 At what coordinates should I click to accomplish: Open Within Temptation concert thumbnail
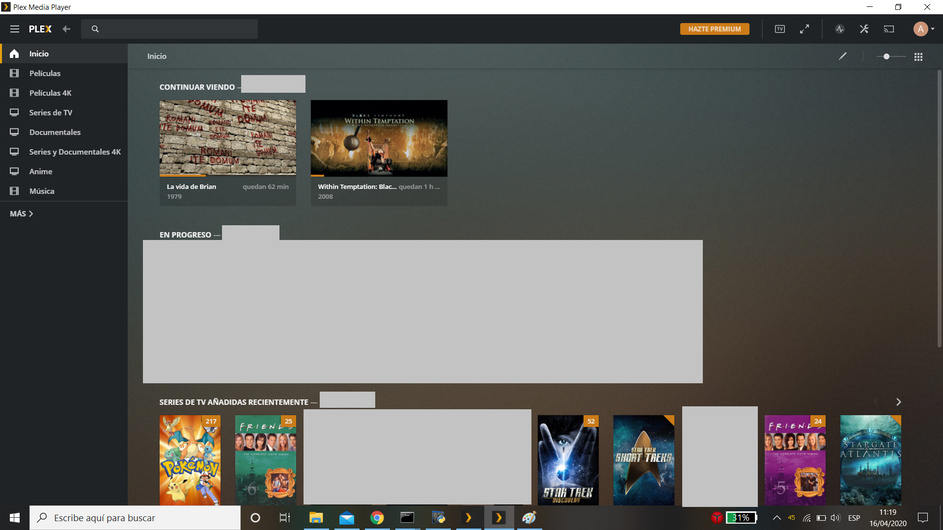[x=379, y=138]
